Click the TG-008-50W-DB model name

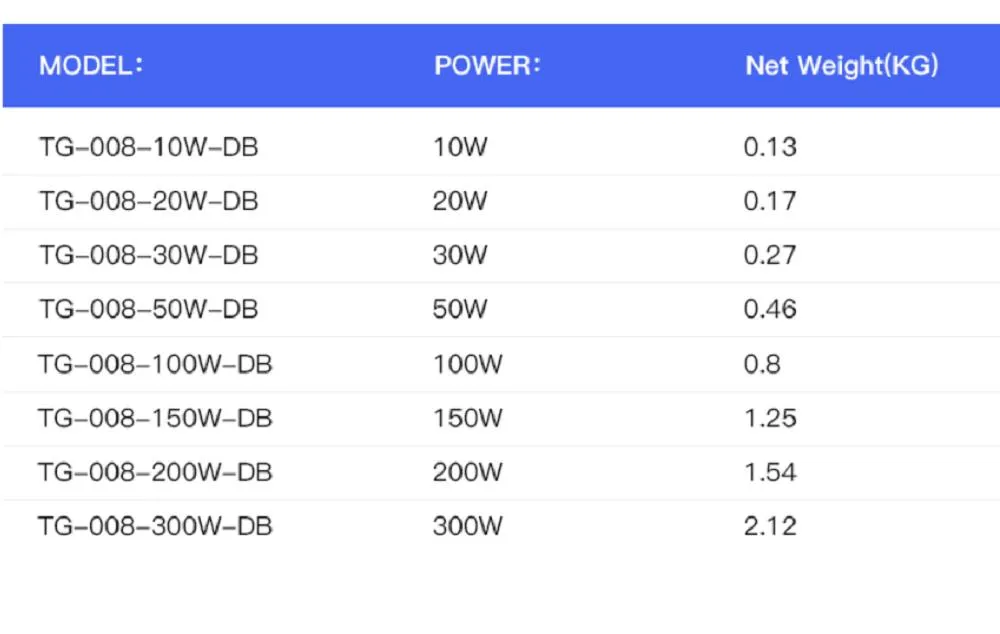148,310
